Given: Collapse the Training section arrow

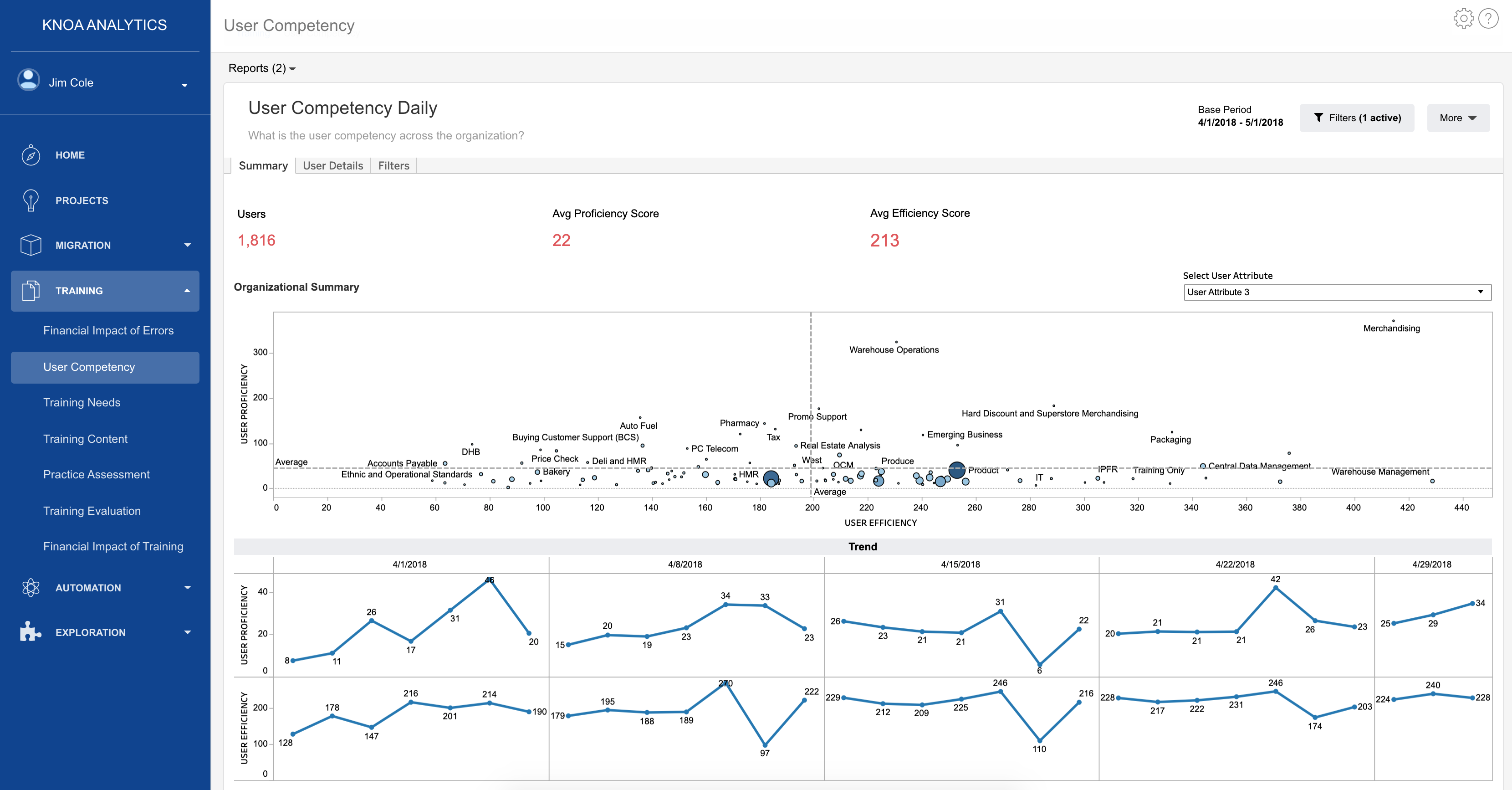Looking at the screenshot, I should click(187, 291).
